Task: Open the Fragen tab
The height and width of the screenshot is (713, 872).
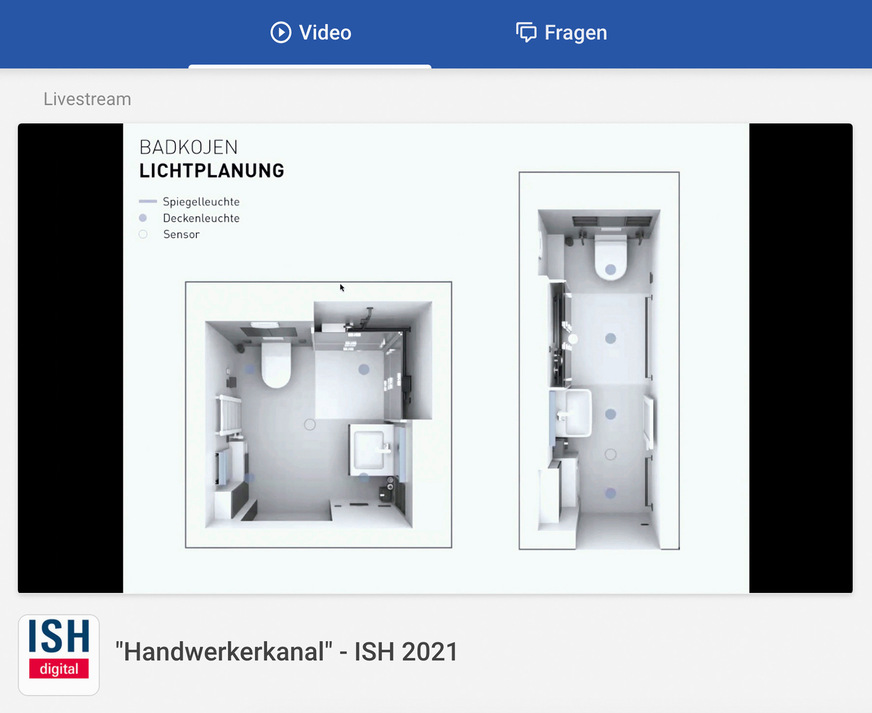Action: click(x=561, y=33)
